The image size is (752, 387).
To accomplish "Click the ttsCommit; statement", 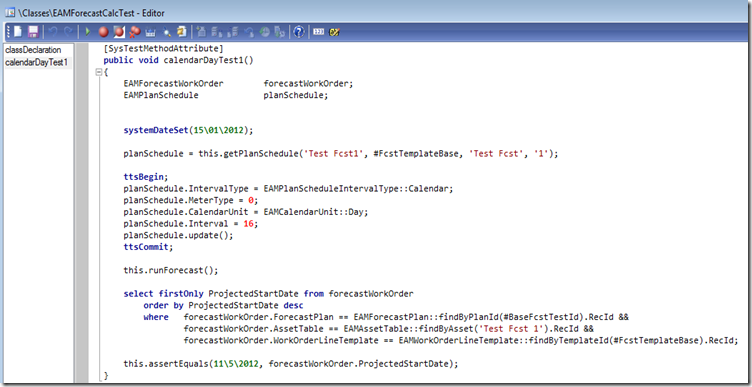I will click(148, 247).
